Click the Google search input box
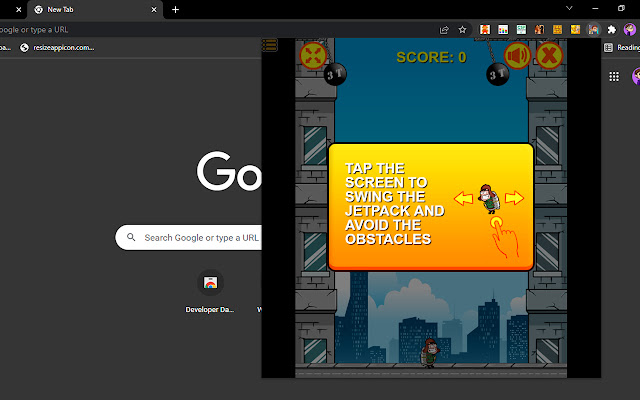Screen dimensions: 640x400 coord(190,238)
